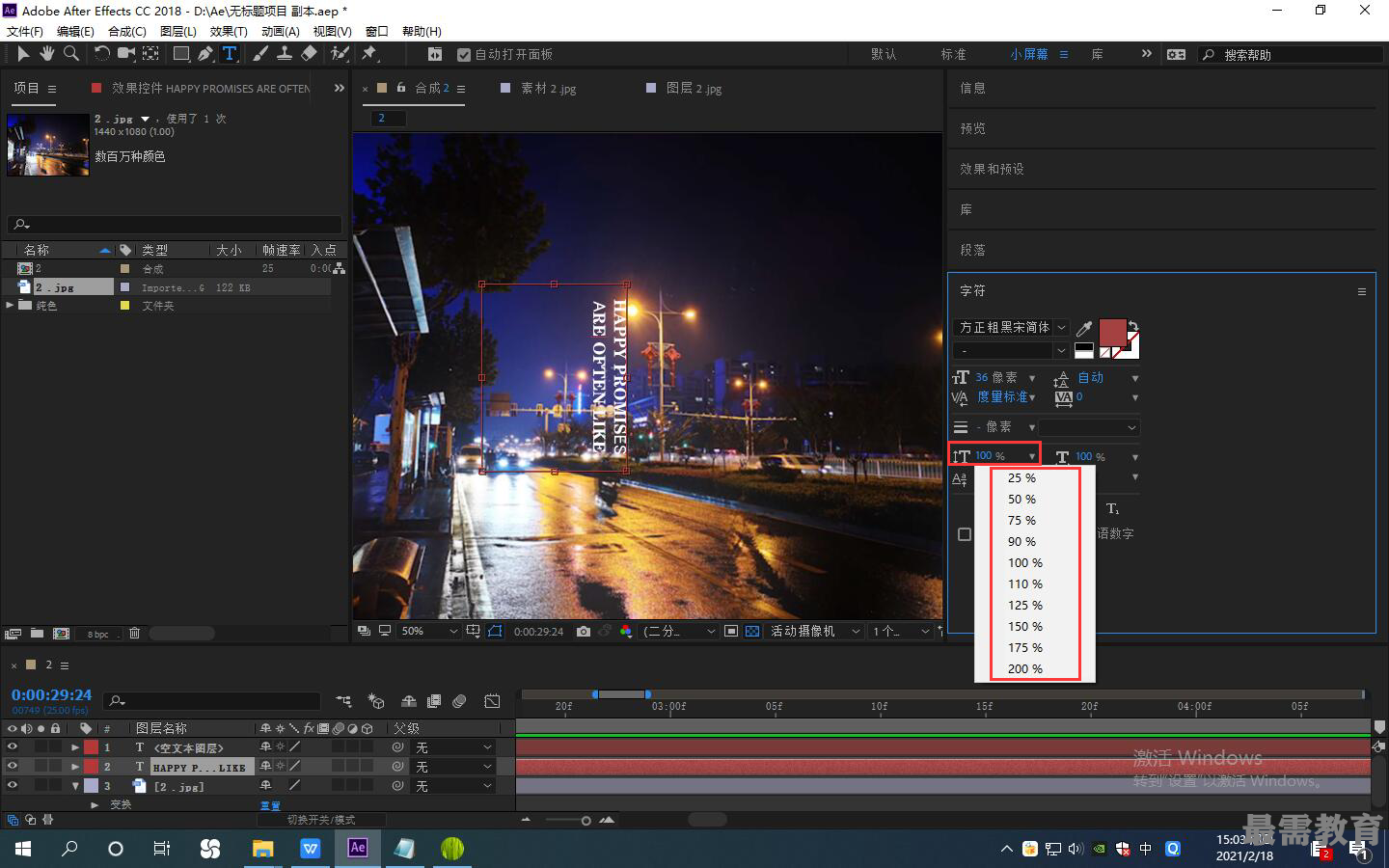Select the Eraser tool
This screenshot has height=868, width=1389.
click(x=309, y=54)
